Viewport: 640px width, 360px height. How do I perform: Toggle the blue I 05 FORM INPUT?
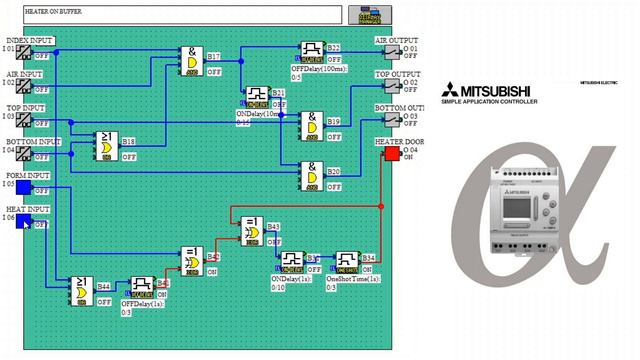pos(24,188)
